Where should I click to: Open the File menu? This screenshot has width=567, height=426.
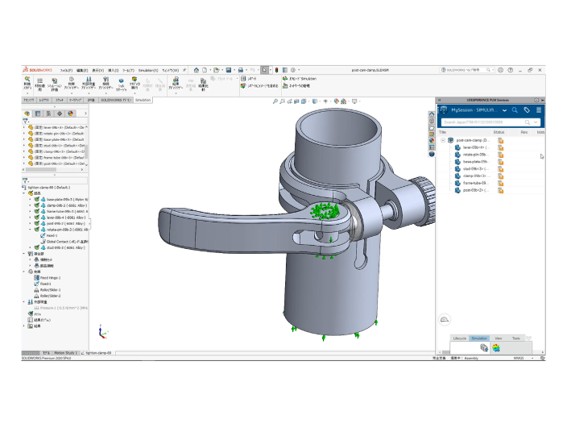click(x=66, y=70)
